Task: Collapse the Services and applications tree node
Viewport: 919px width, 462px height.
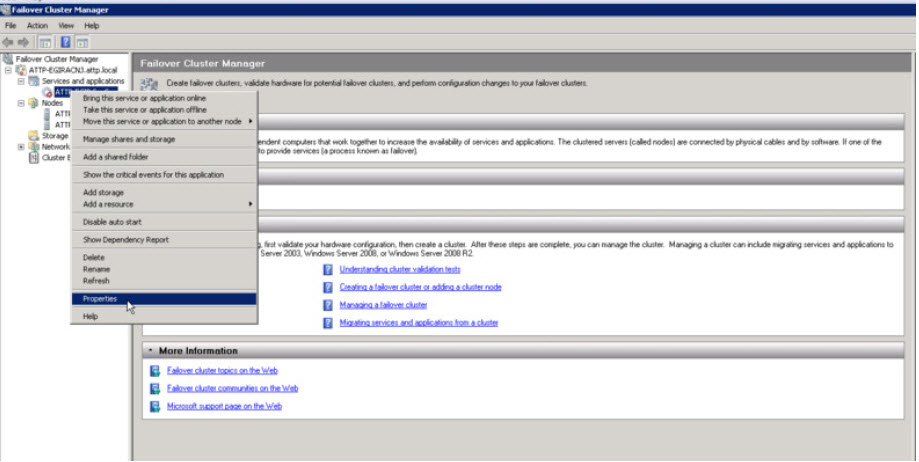Action: click(21, 81)
